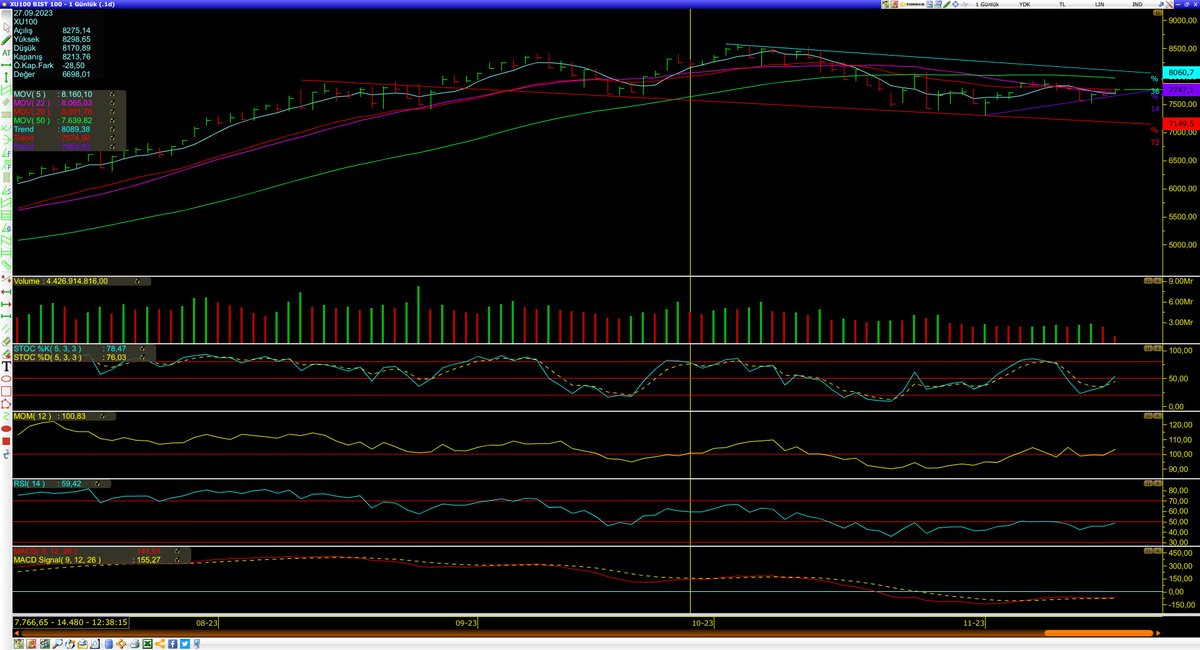Open the 1 Günlük period selector
Viewport: 1200px width, 650px height.
point(987,5)
